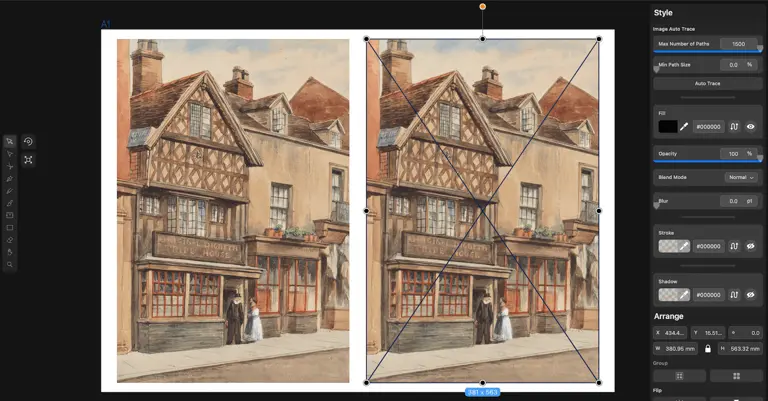Click the Stroke swap arrows icon
This screenshot has height=401, width=768.
point(734,246)
